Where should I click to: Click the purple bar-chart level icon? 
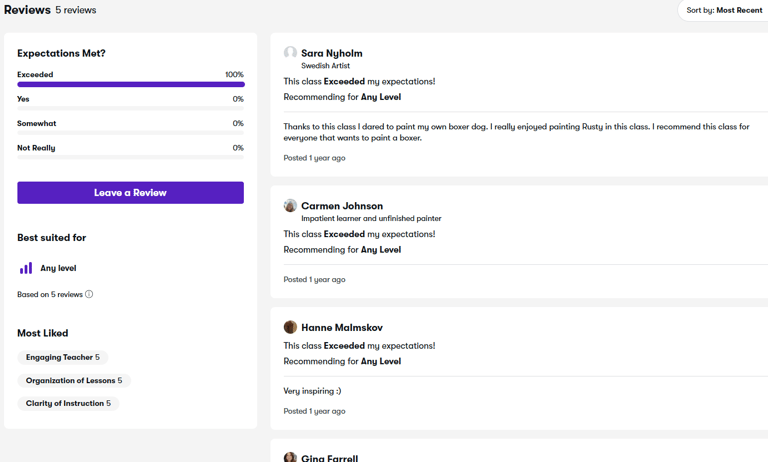[x=26, y=268]
